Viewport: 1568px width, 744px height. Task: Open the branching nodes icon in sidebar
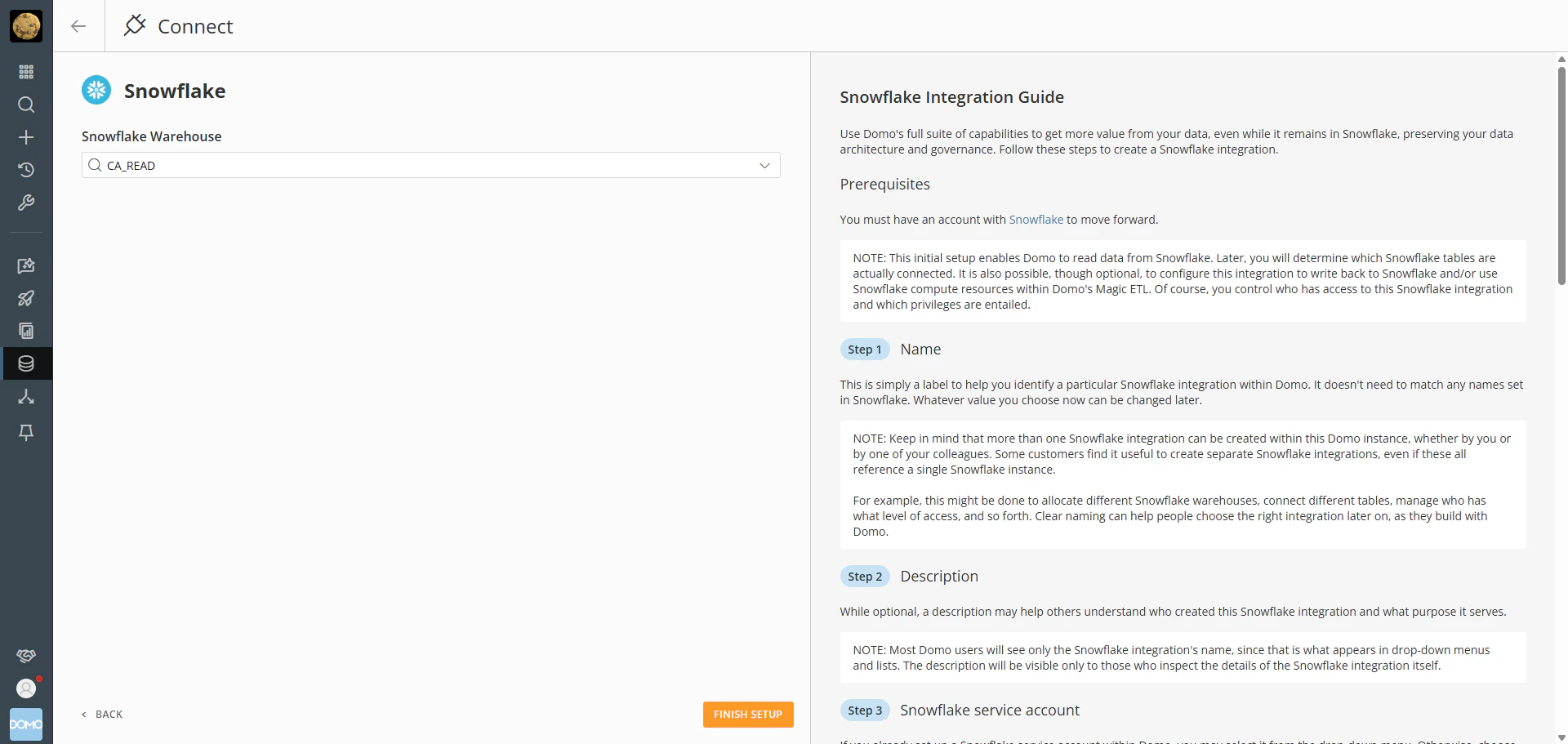[x=26, y=396]
